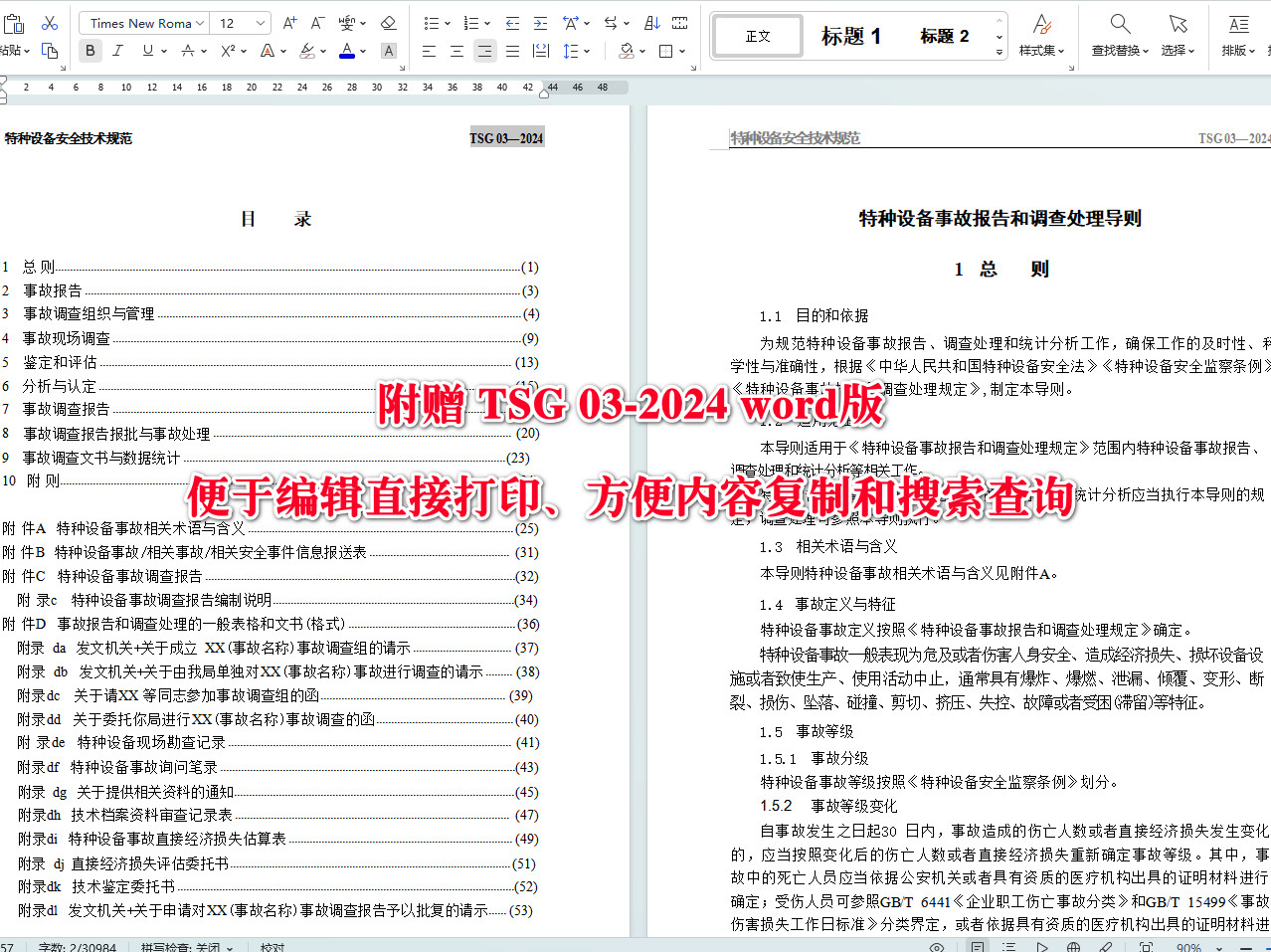Click the Cut scissors icon
This screenshot has width=1271, height=952.
tap(50, 23)
